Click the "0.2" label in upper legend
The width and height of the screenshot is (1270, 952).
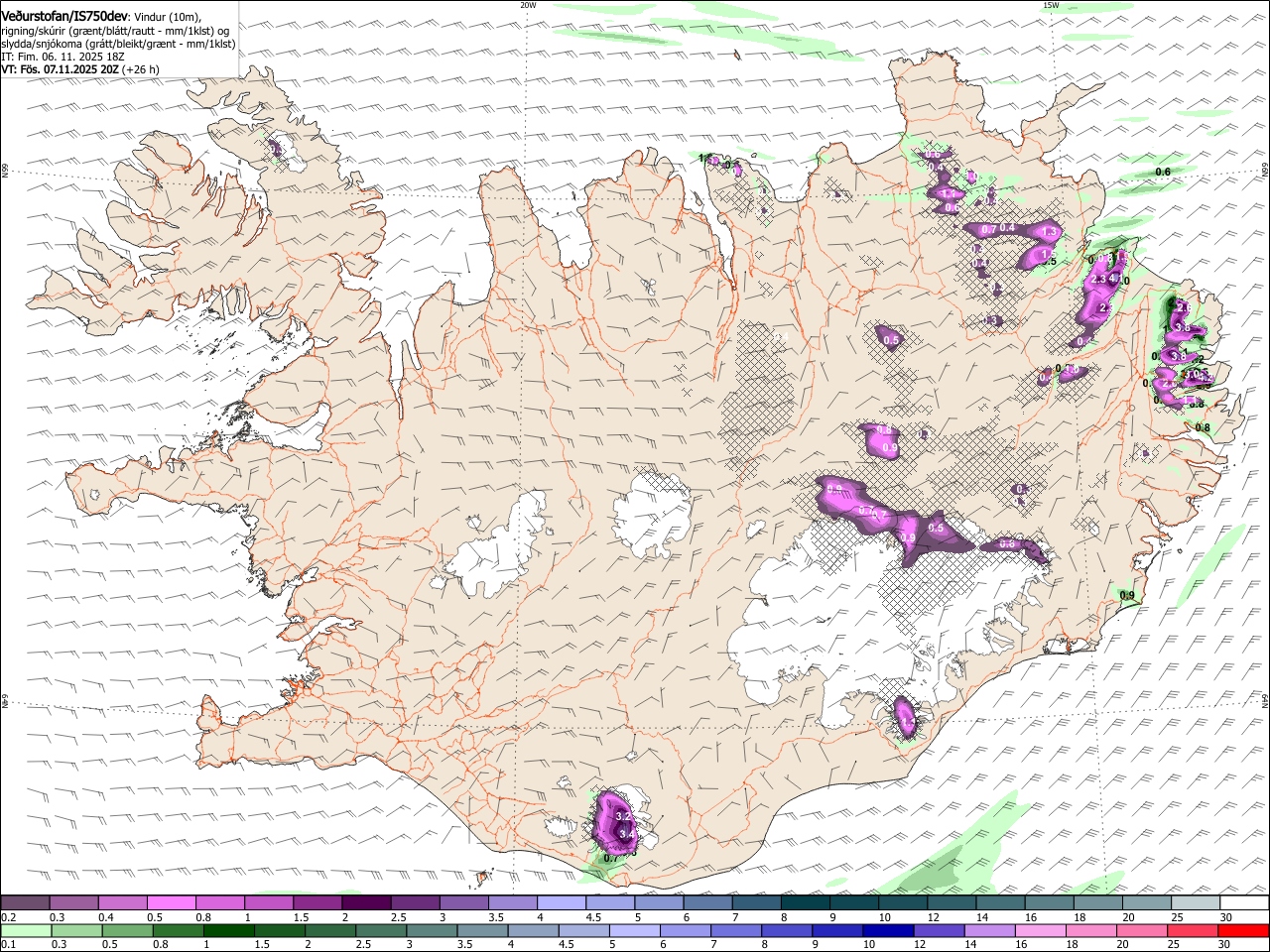8,917
